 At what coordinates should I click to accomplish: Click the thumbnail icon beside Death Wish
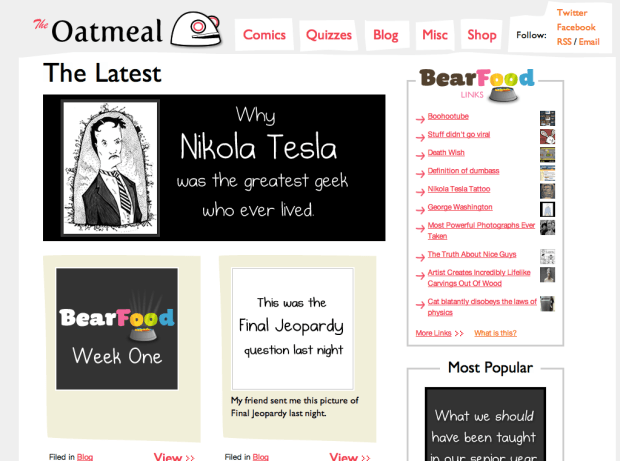click(x=547, y=154)
